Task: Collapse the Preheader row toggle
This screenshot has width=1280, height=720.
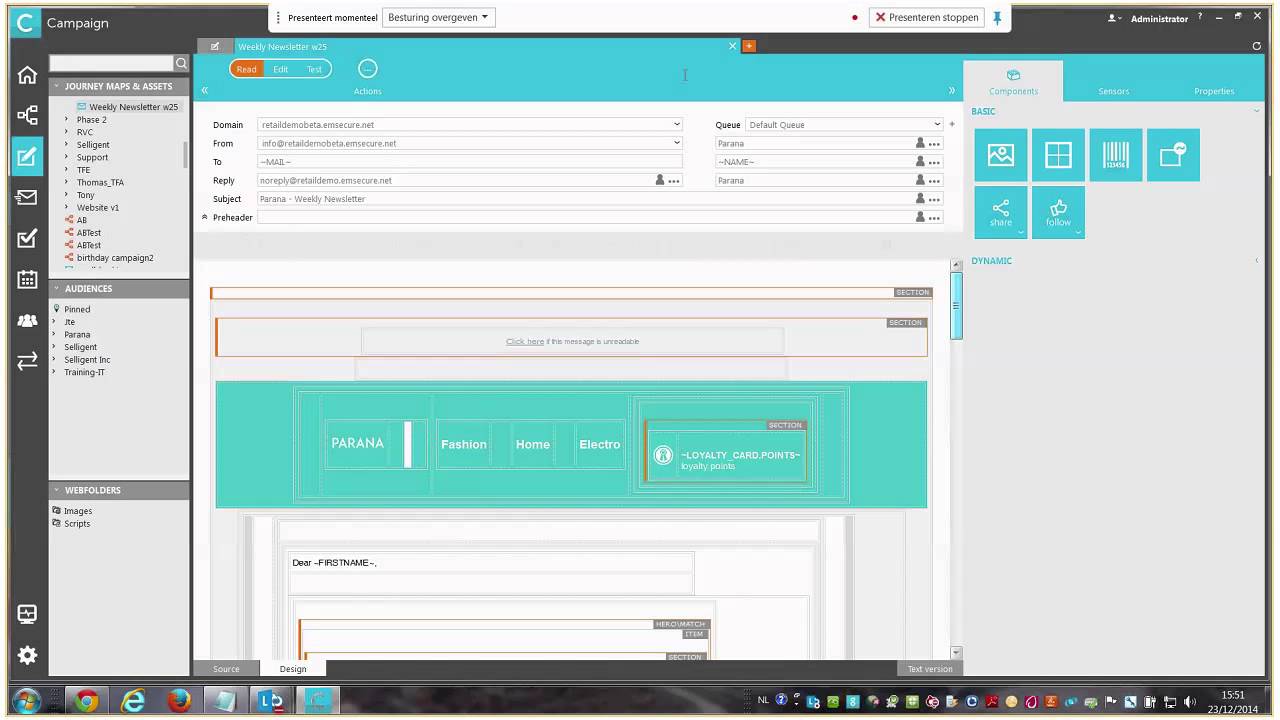Action: pos(205,217)
